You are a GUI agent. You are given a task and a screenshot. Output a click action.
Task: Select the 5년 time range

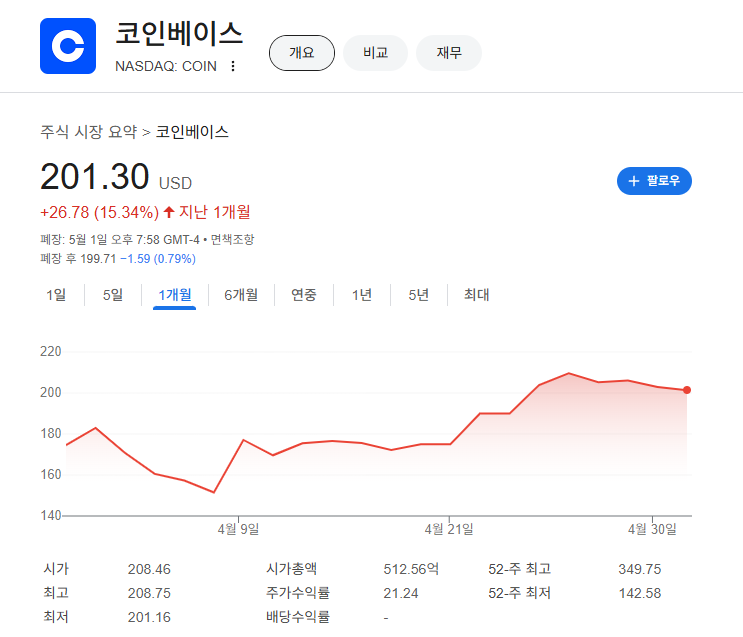[418, 295]
